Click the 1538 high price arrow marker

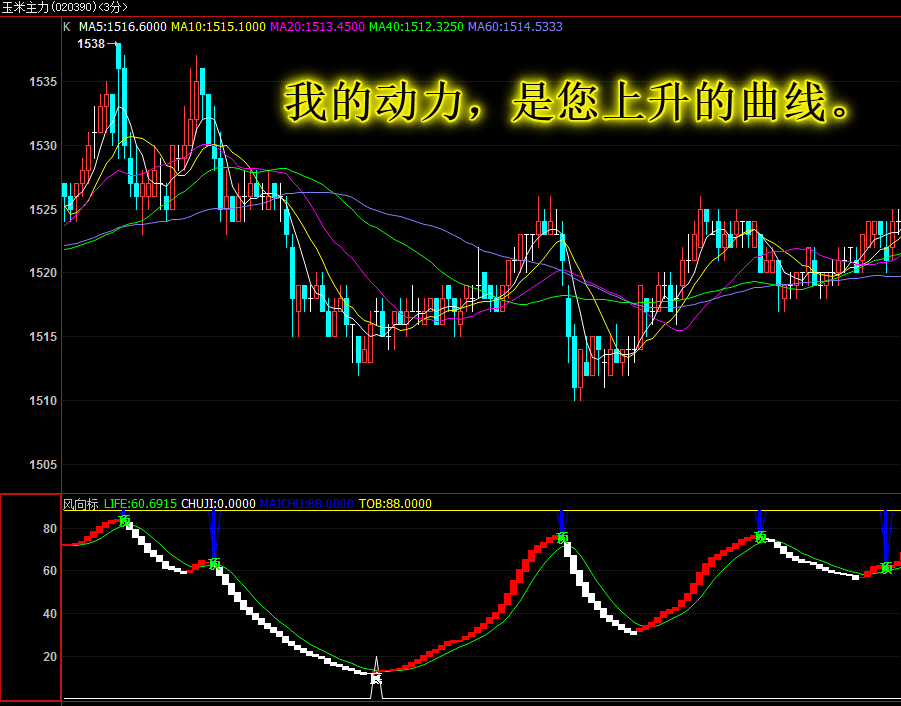pyautogui.click(x=97, y=44)
